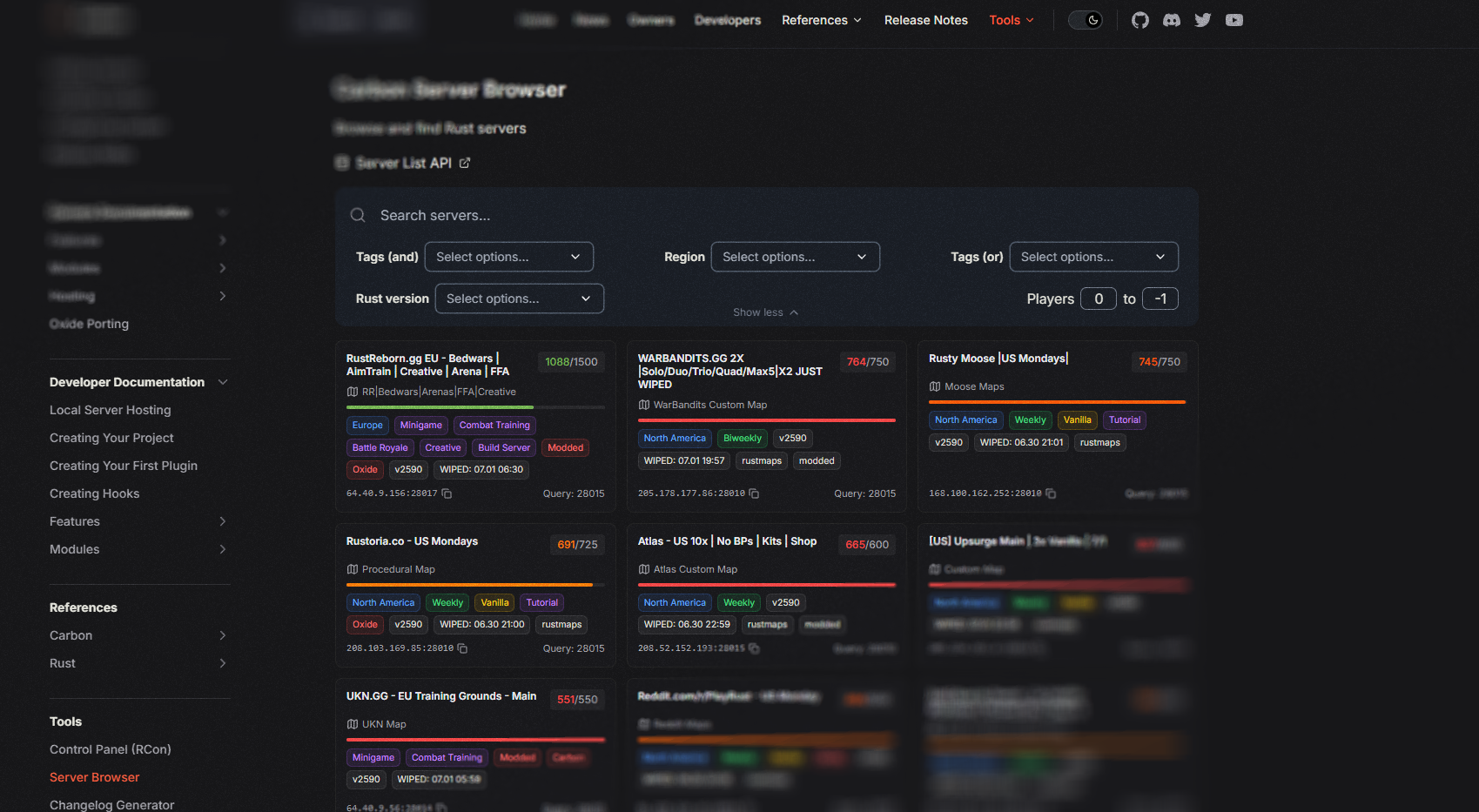The width and height of the screenshot is (1479, 812).
Task: Collapse filters with Show less
Action: (765, 312)
